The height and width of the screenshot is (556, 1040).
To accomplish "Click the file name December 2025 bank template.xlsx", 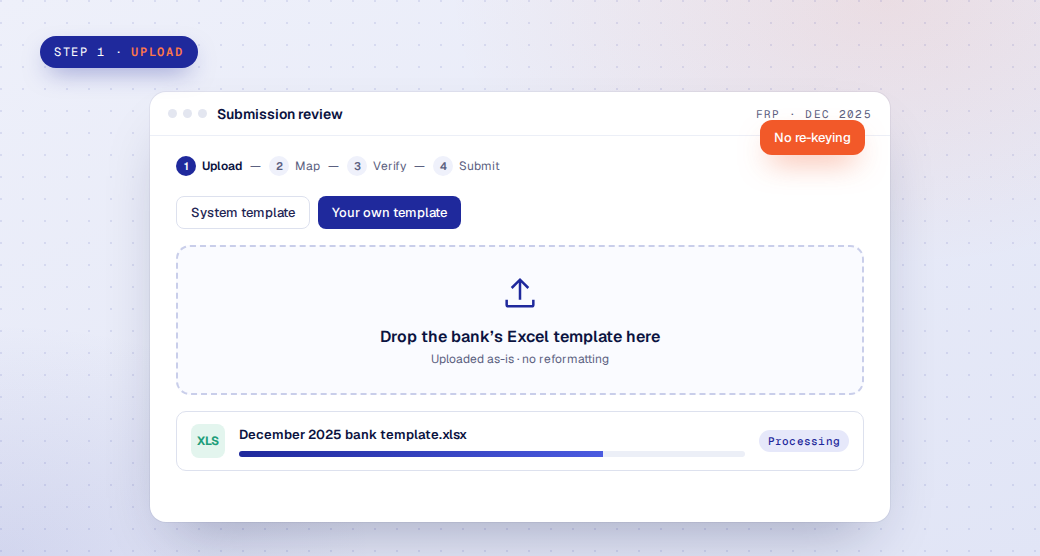I will pyautogui.click(x=353, y=435).
